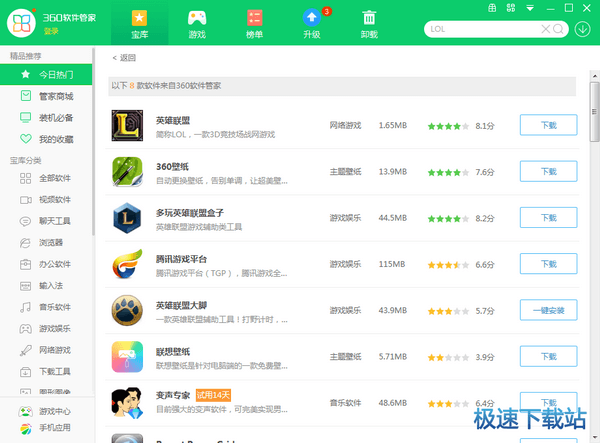This screenshot has width=600, height=443.
Task: Open the 360壁纸 title link
Action: pyautogui.click(x=173, y=167)
